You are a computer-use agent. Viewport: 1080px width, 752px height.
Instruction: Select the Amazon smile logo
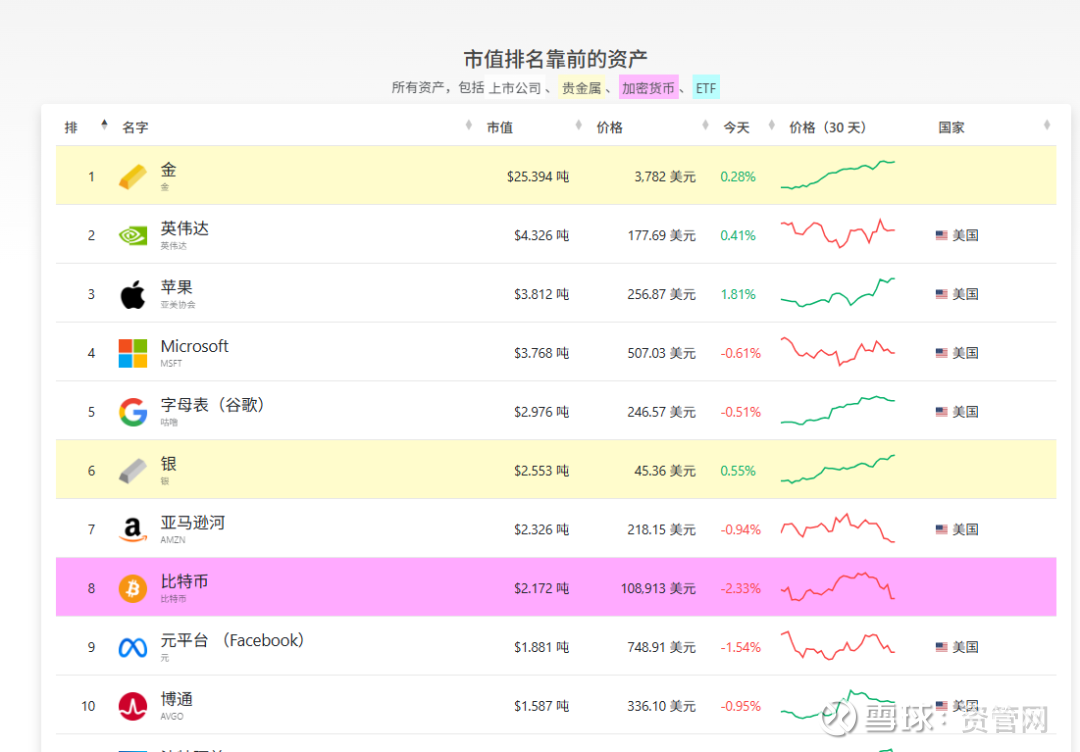click(131, 529)
